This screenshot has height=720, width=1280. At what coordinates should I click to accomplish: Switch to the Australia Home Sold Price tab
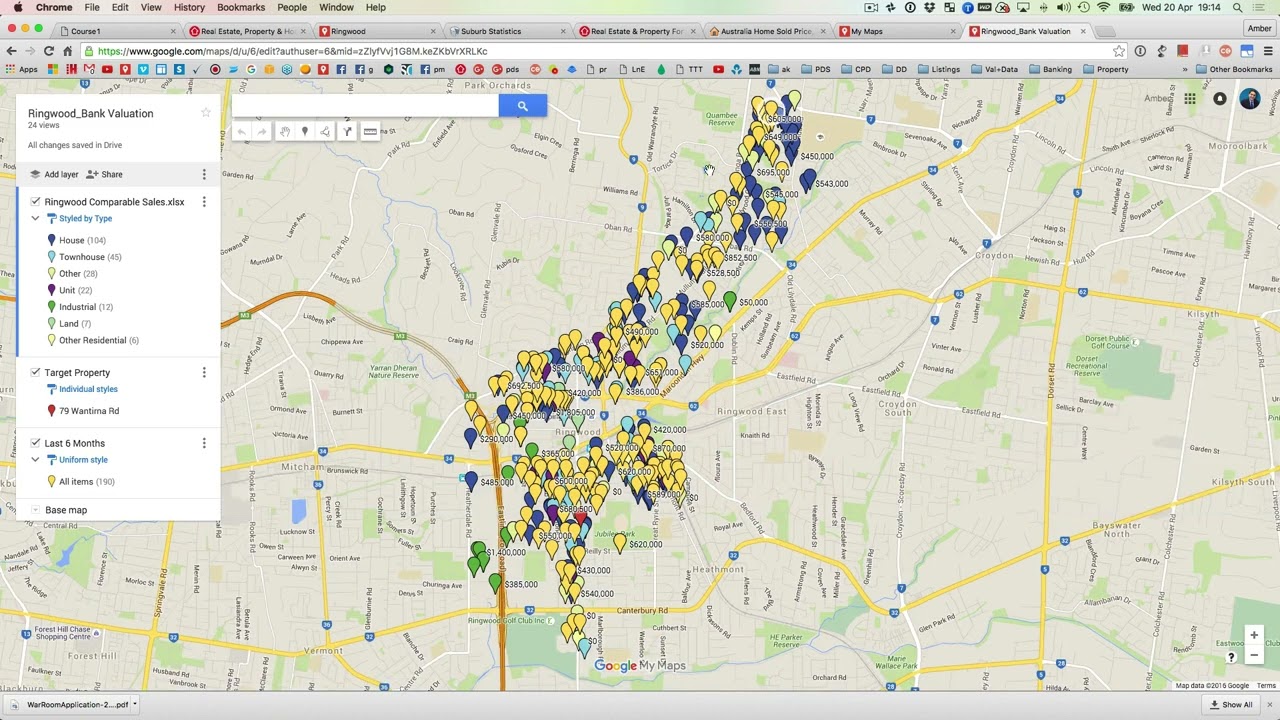coord(766,31)
